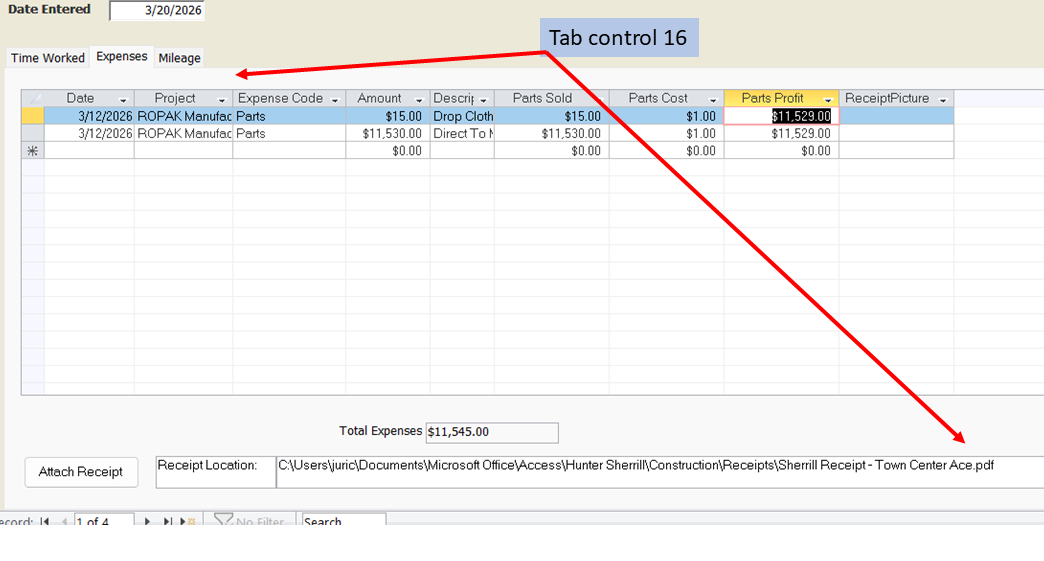
Task: Click Date 3/12/2026 in Direct To row
Action: coord(89,133)
